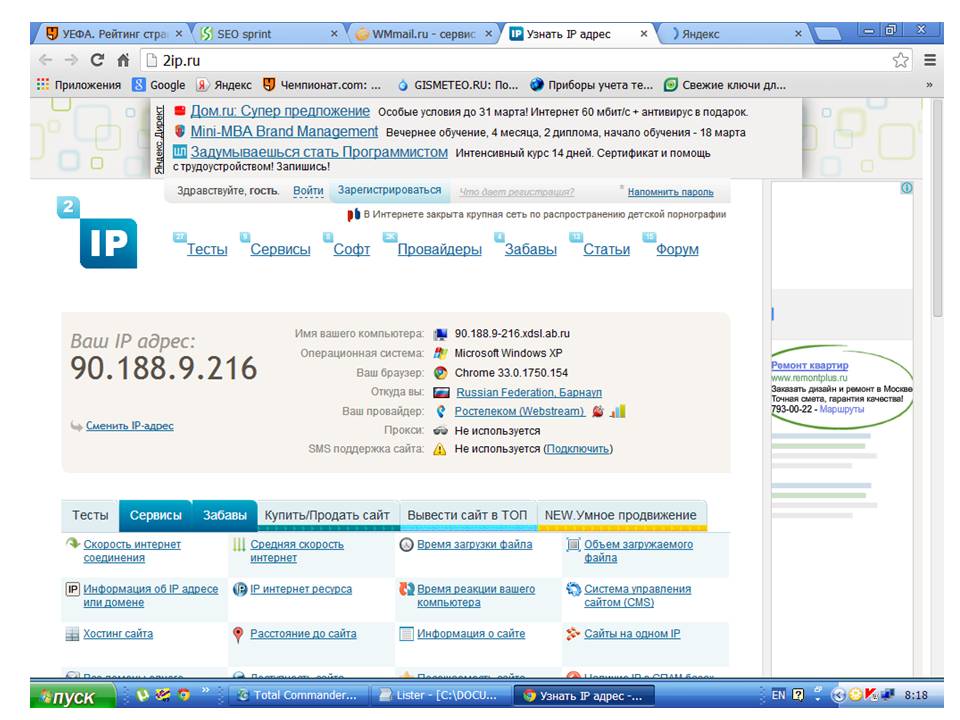Click the icon beside Система управления сайтом

[573, 589]
